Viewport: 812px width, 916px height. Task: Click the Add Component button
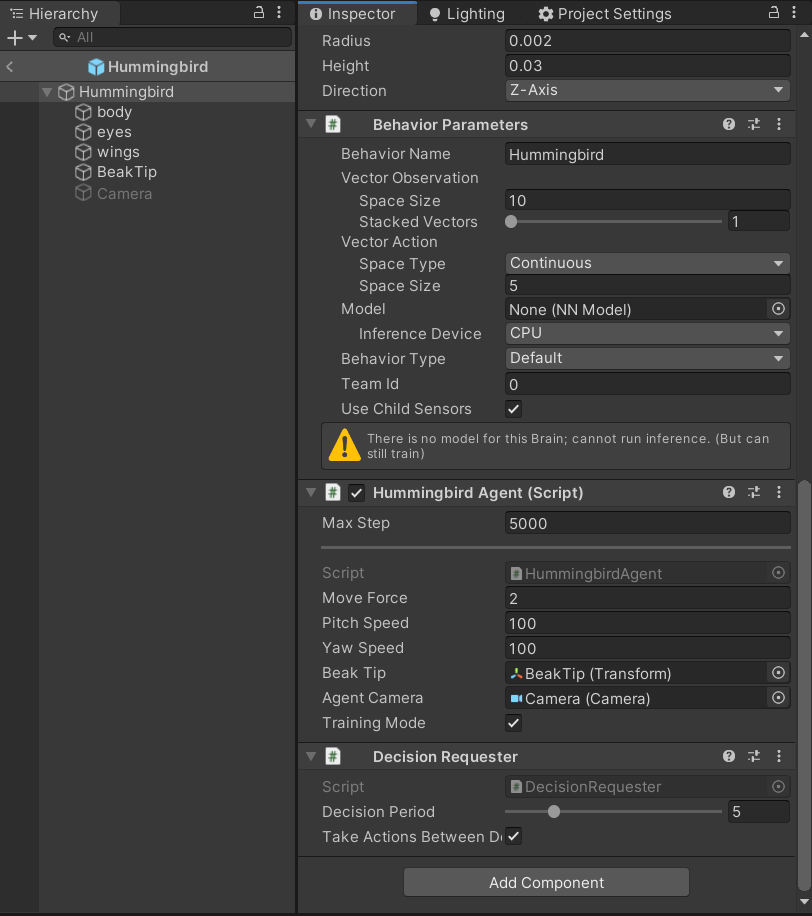click(x=546, y=882)
